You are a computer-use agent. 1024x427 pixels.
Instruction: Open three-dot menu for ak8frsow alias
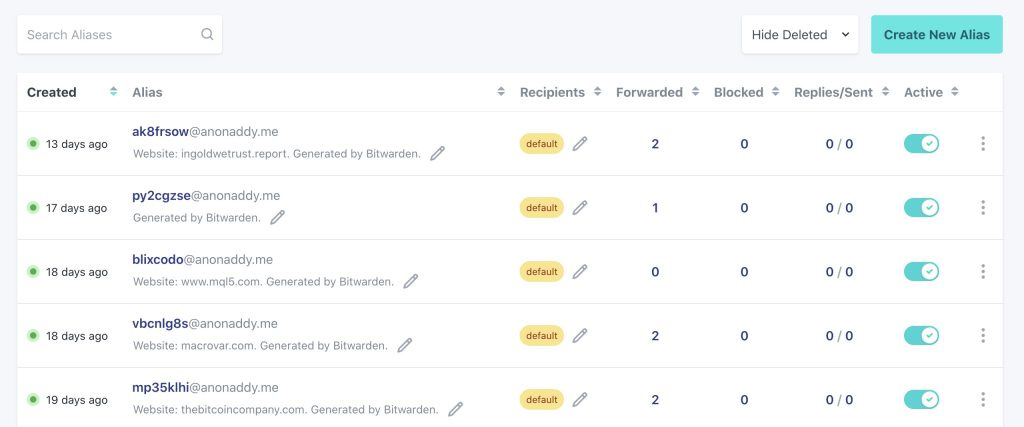tap(983, 144)
